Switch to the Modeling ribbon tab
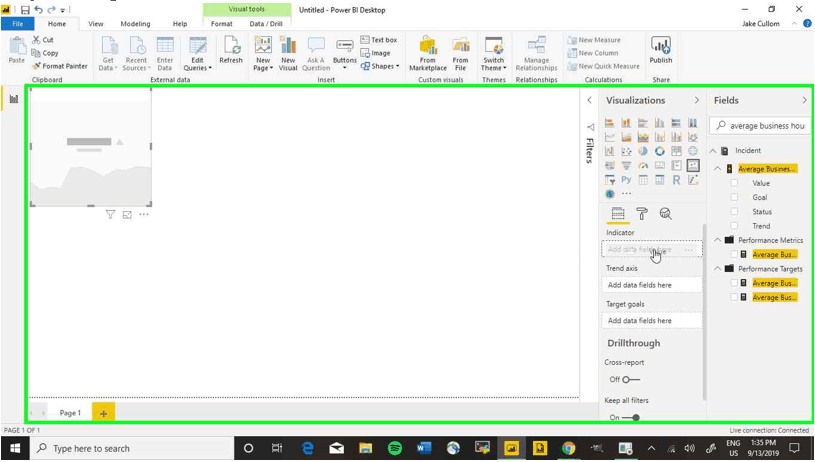 click(x=135, y=24)
